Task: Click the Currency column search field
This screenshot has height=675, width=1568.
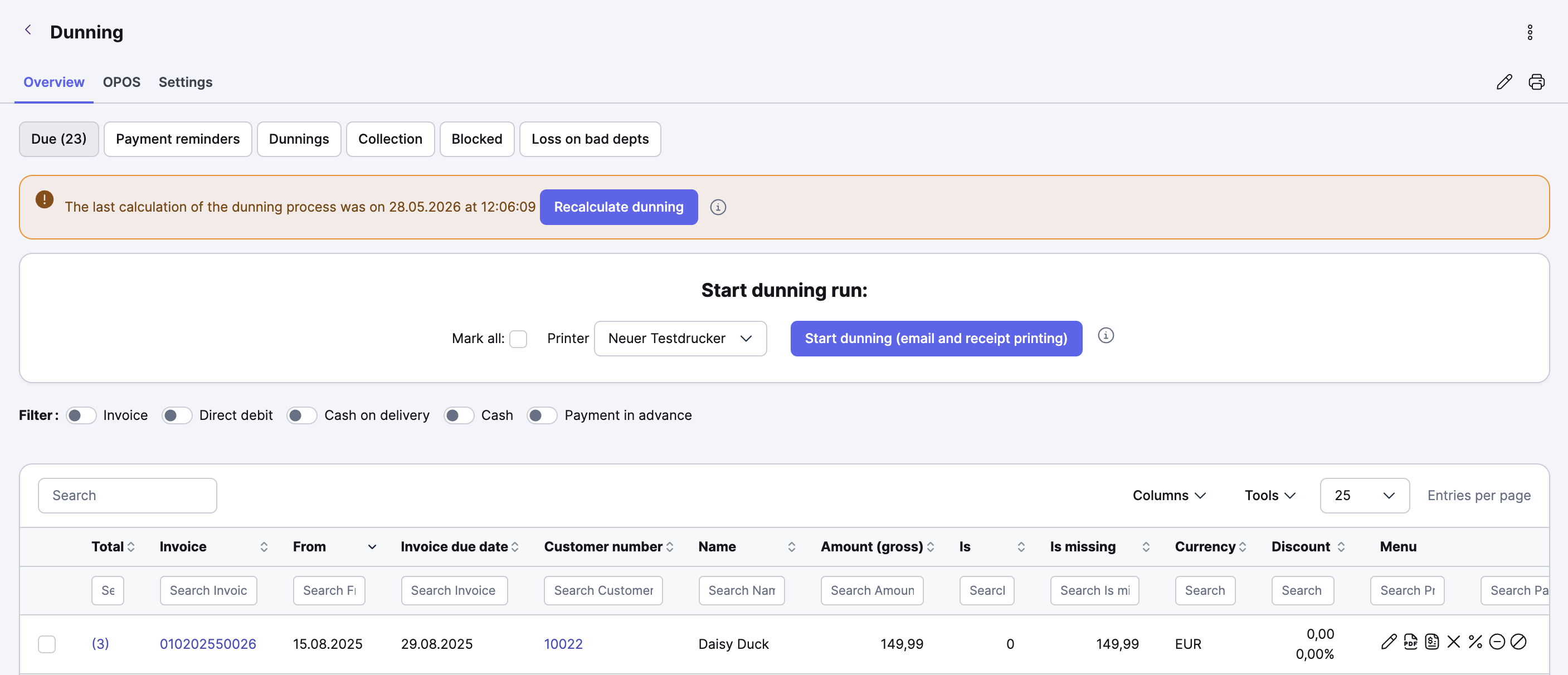Action: pyautogui.click(x=1205, y=591)
